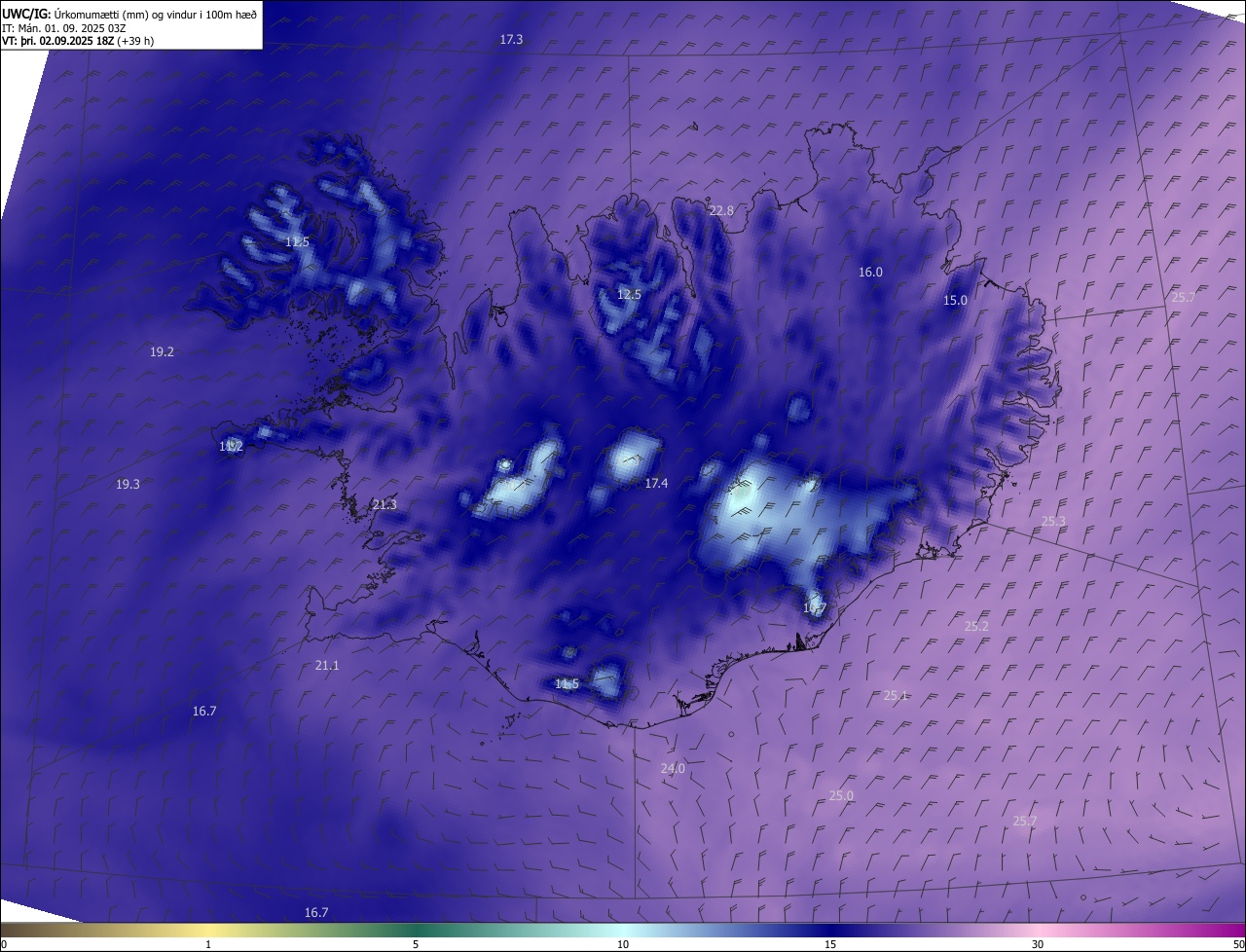The width and height of the screenshot is (1246, 952).
Task: Click the 25.1 value label
Action: click(896, 696)
